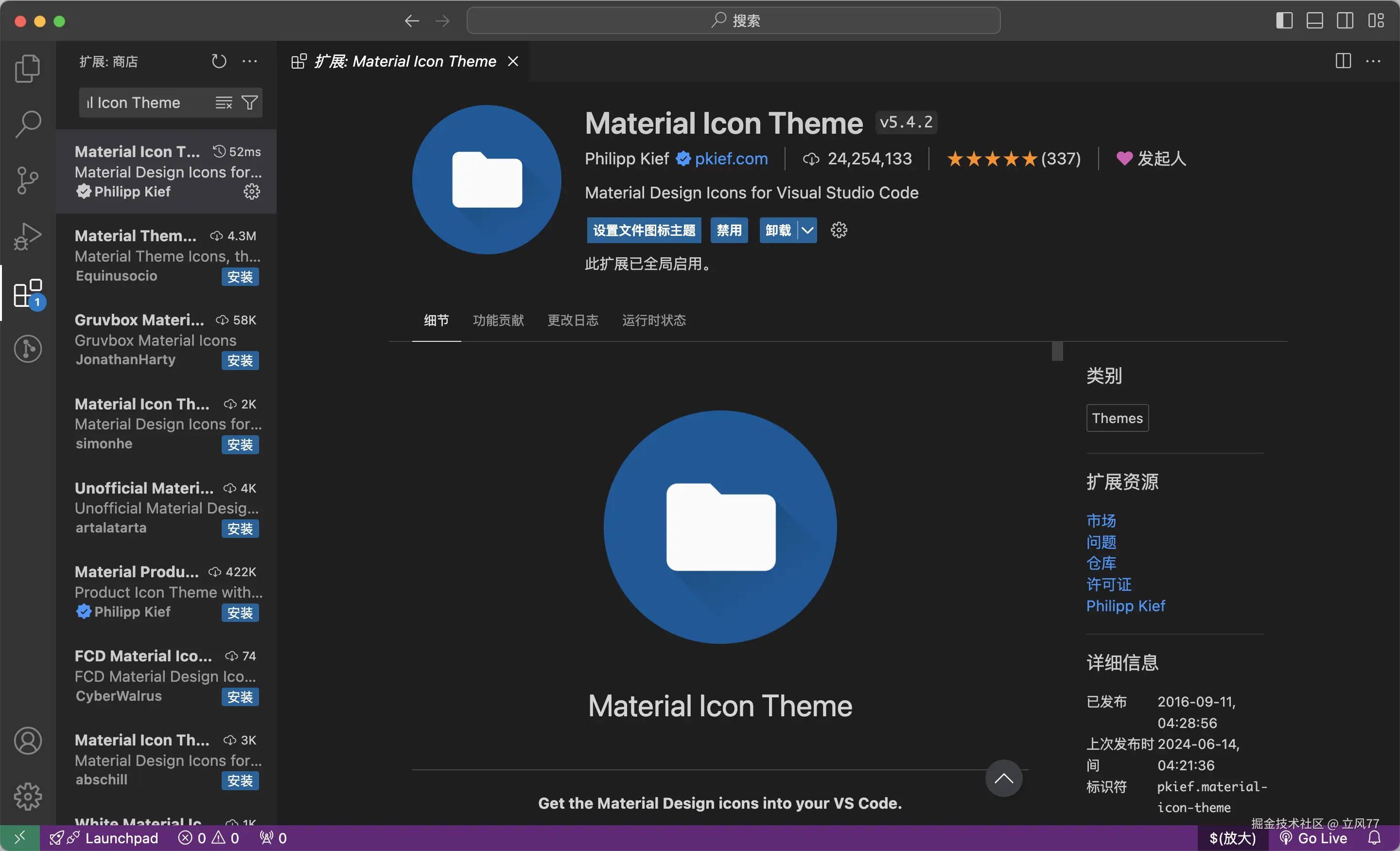Screen dimensions: 1400x851
Task: Close the Material Icon Theme editor tab
Action: click(x=512, y=61)
